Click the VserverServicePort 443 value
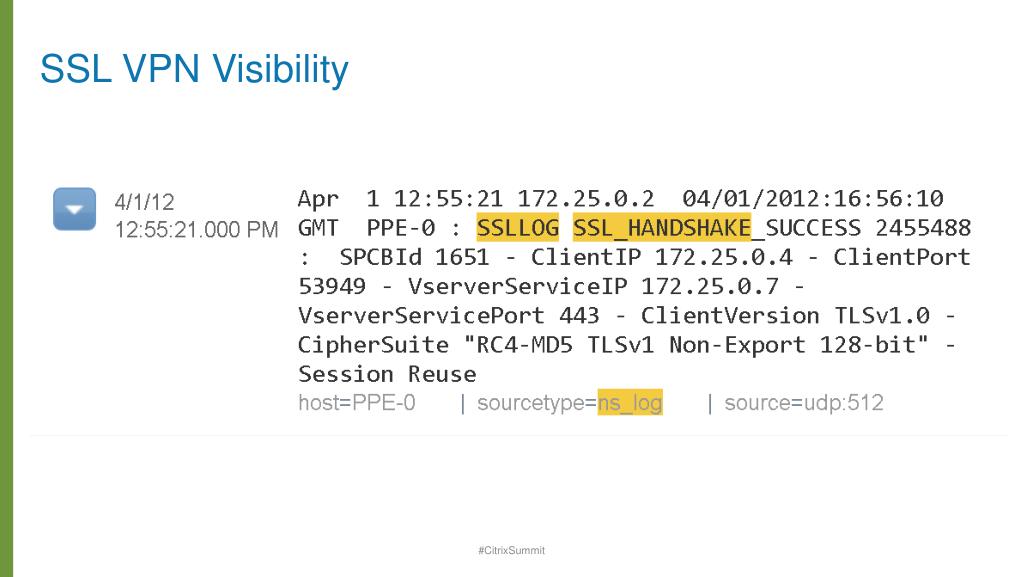 click(448, 316)
